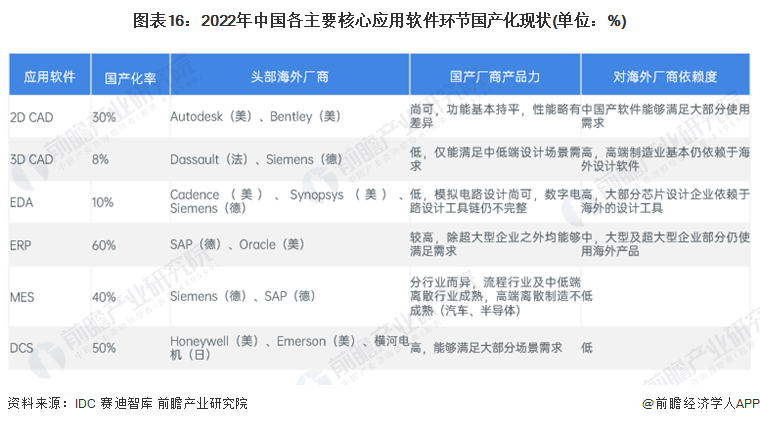This screenshot has width=760, height=424.
Task: Click the '低，仅能满足中低端设计场景' cell
Action: tap(495, 159)
